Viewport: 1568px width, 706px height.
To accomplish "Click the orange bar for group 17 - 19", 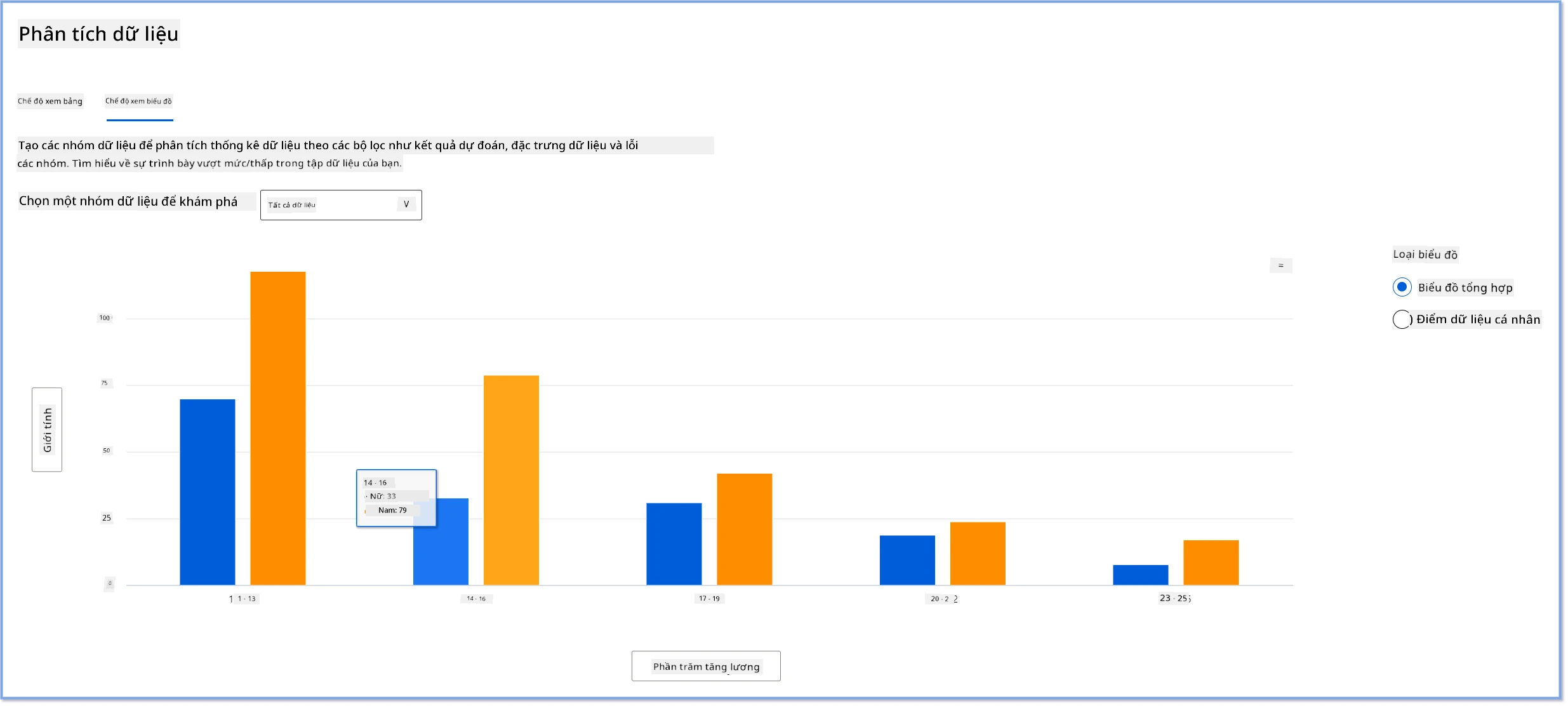I will (x=744, y=529).
